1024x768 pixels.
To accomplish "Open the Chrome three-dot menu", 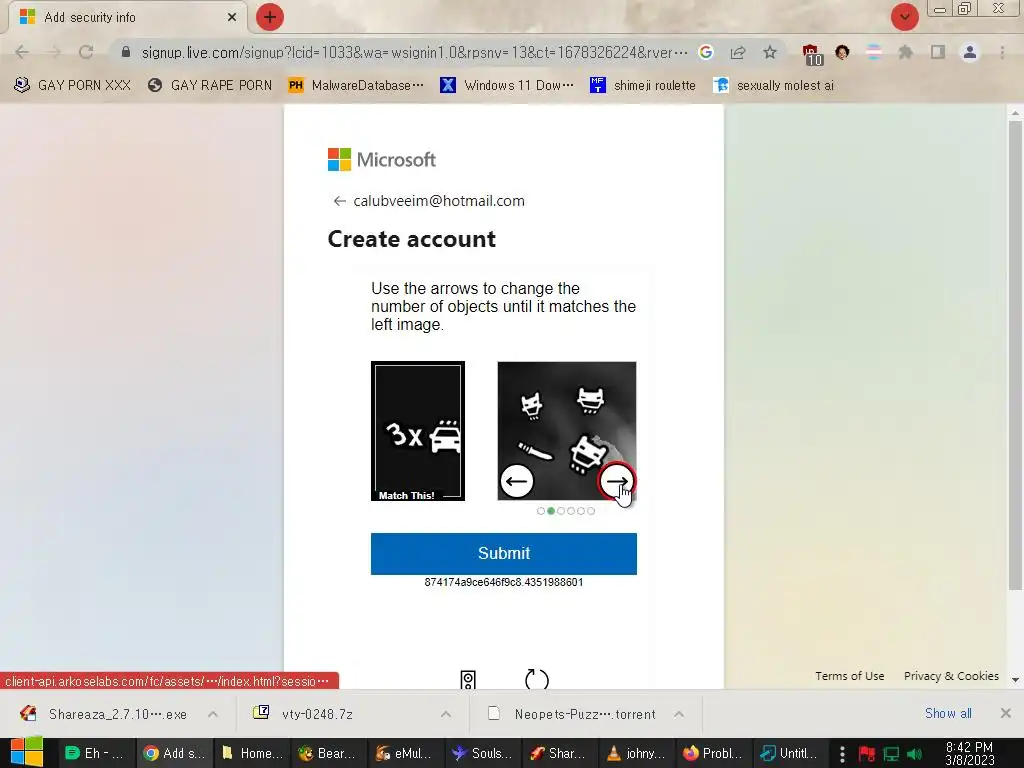I will click(x=1002, y=52).
